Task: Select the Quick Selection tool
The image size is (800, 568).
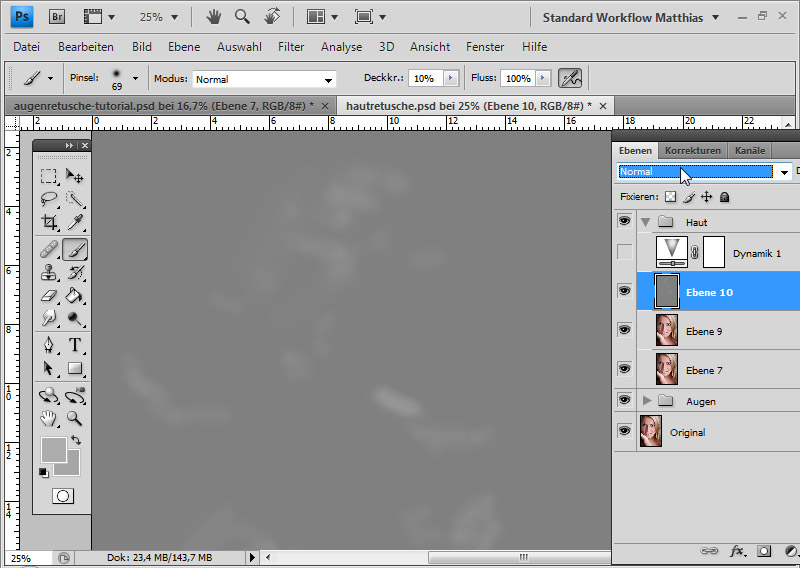Action: click(74, 199)
